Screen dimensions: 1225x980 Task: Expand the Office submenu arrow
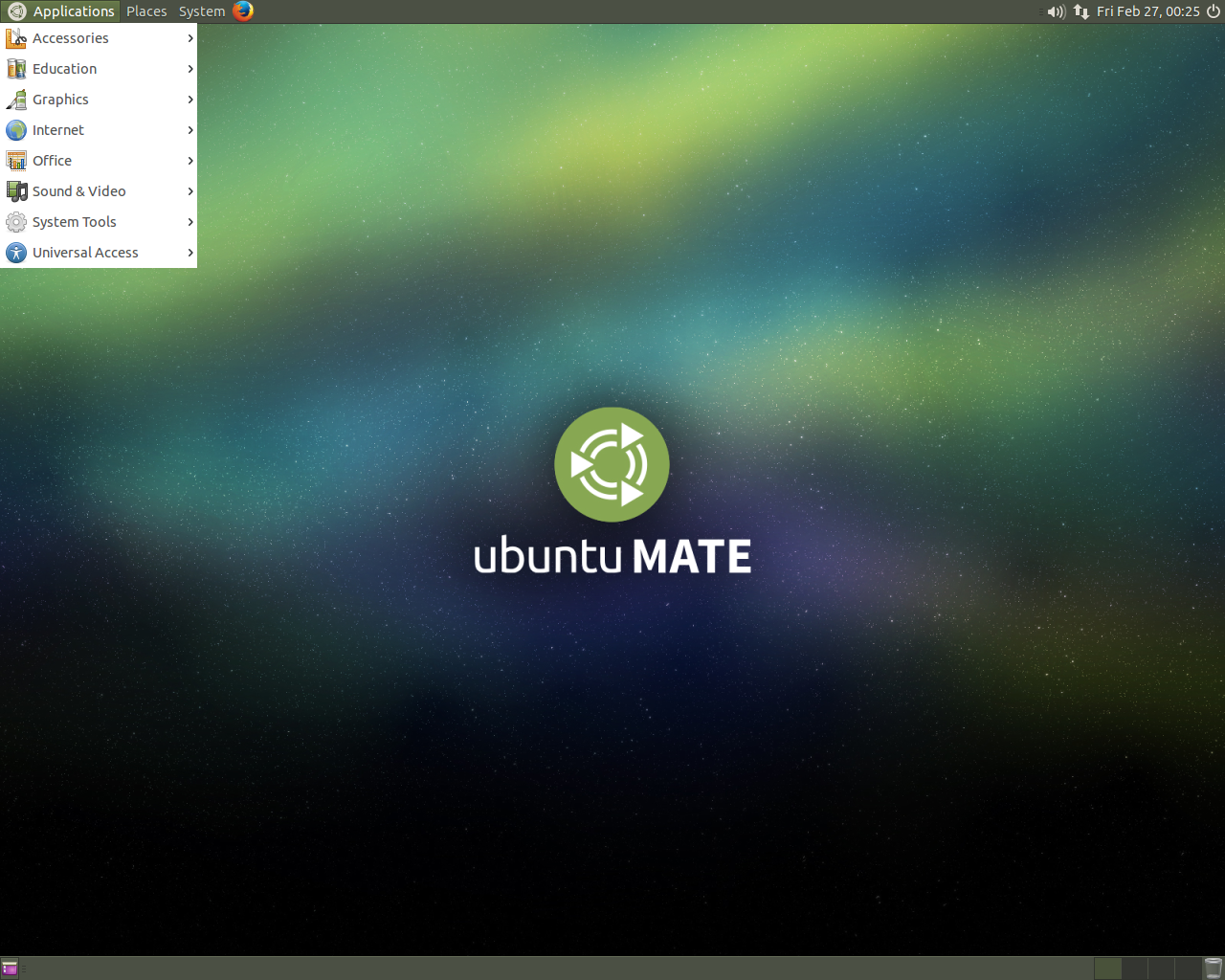(190, 161)
